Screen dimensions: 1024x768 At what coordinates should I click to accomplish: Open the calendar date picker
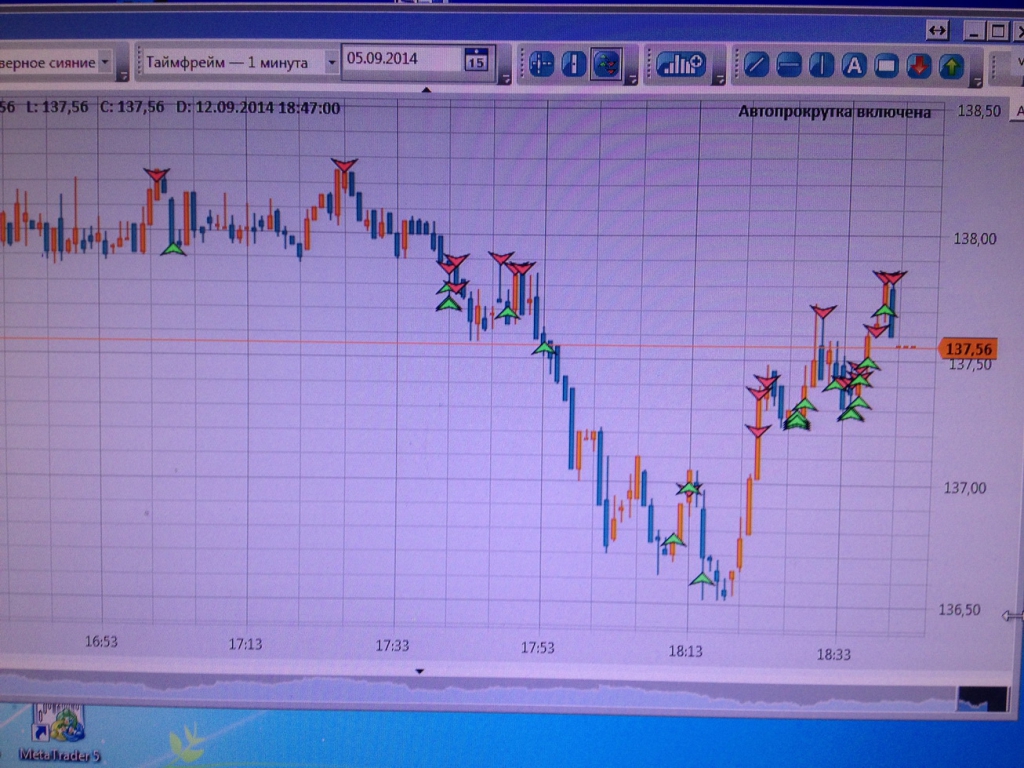pos(476,60)
